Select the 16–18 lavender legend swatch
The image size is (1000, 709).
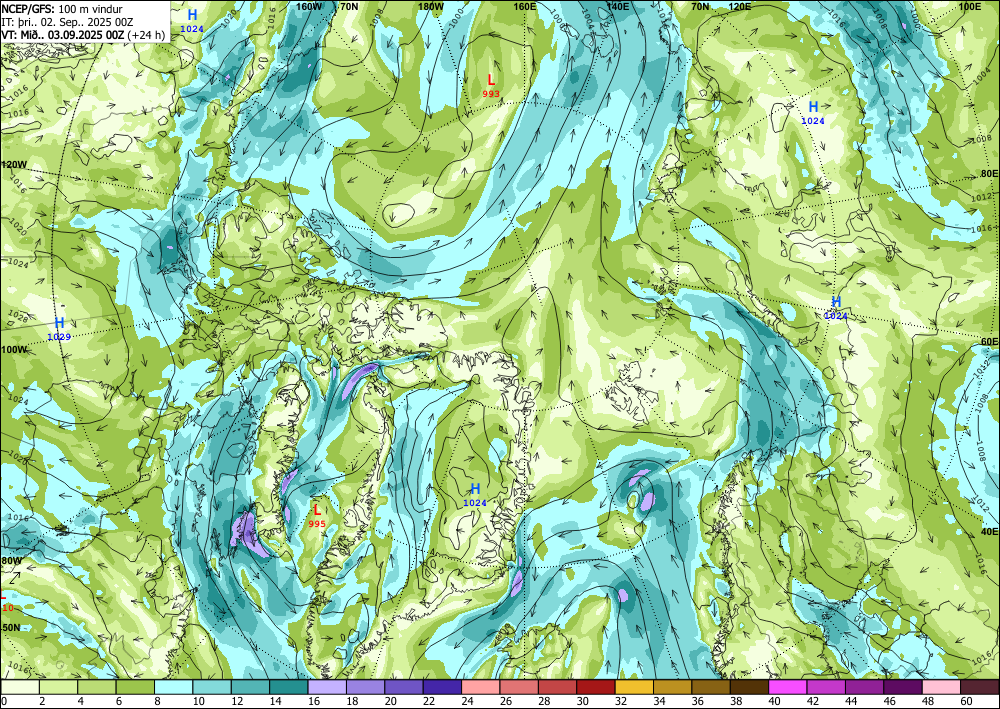pos(327,687)
